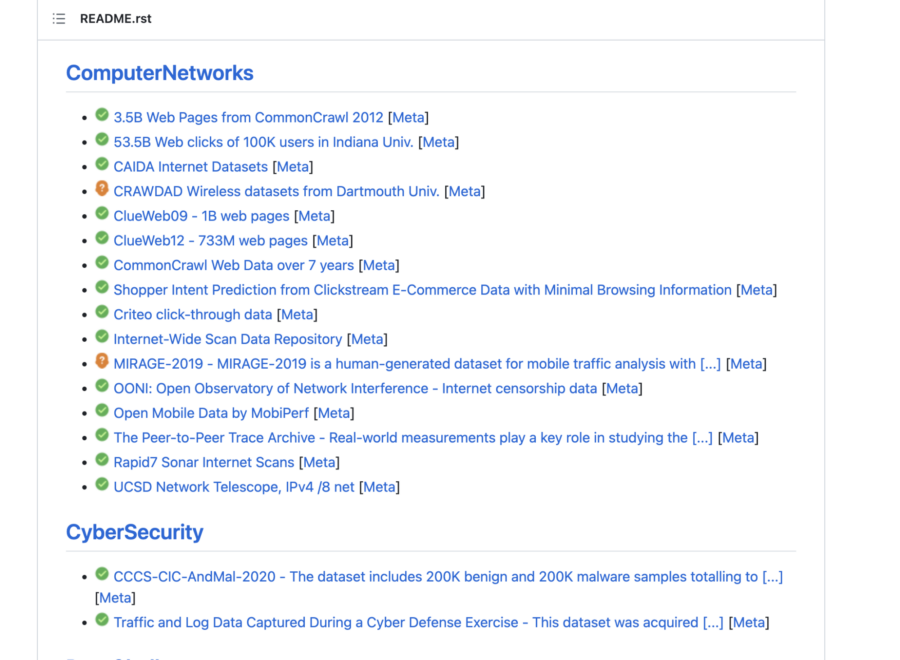Open the table of contents icon beside README.rst
900x660 pixels.
tap(58, 18)
